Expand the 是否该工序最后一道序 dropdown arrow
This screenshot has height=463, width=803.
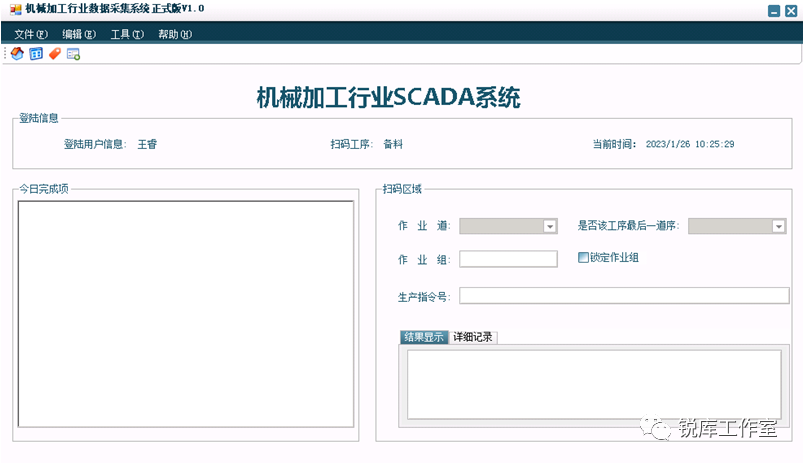779,226
